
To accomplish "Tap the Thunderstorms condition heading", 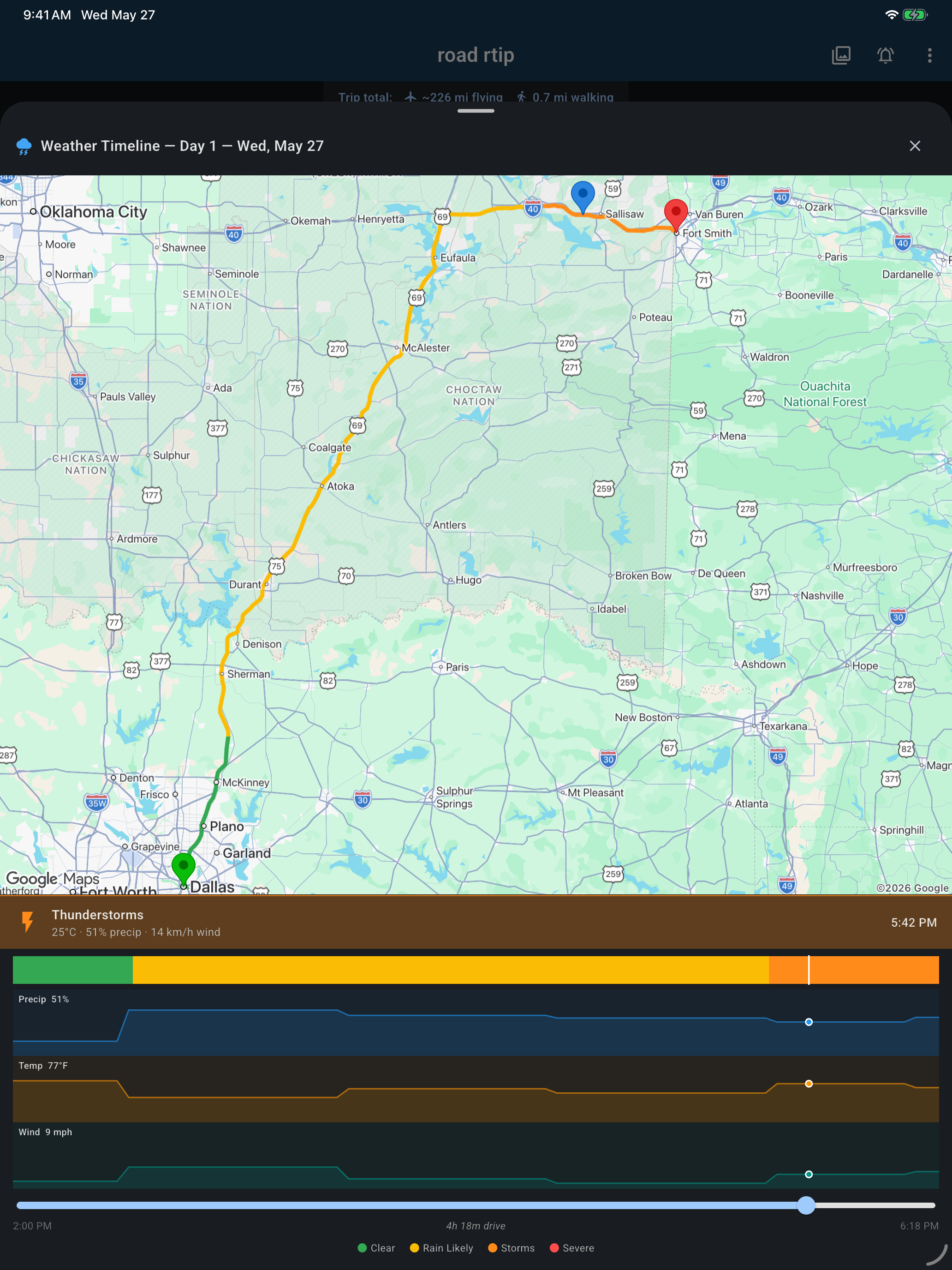I will [98, 915].
